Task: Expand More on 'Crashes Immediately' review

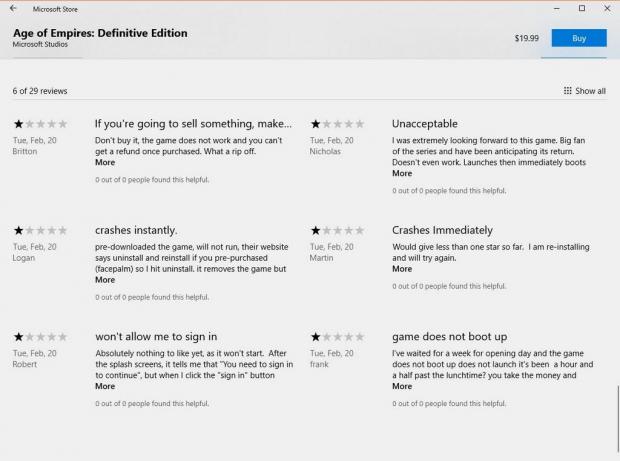Action: pos(401,269)
